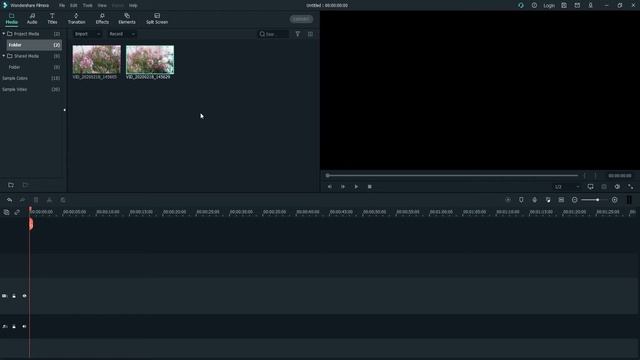Switch to the Audio tab
Image resolution: width=640 pixels, height=360 pixels.
click(32, 19)
